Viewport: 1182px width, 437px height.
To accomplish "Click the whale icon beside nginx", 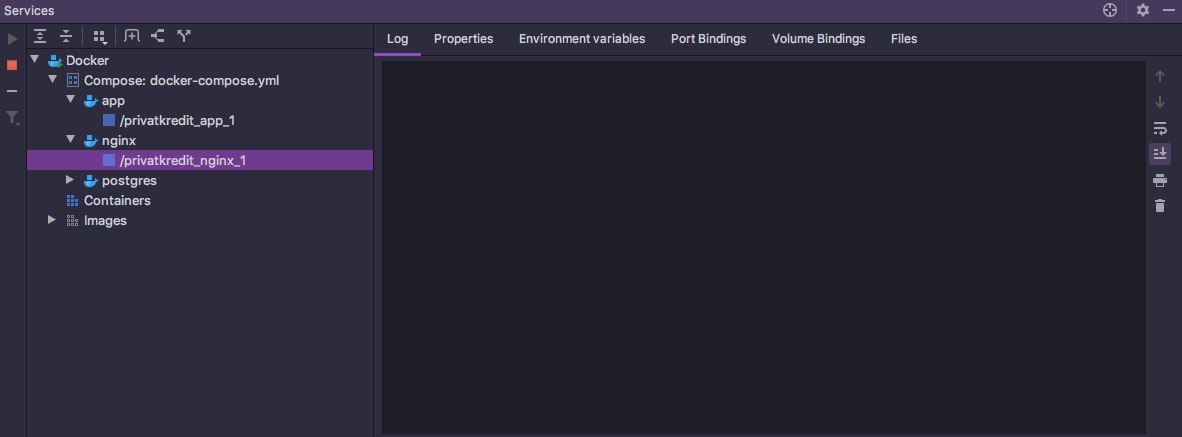I will point(91,140).
